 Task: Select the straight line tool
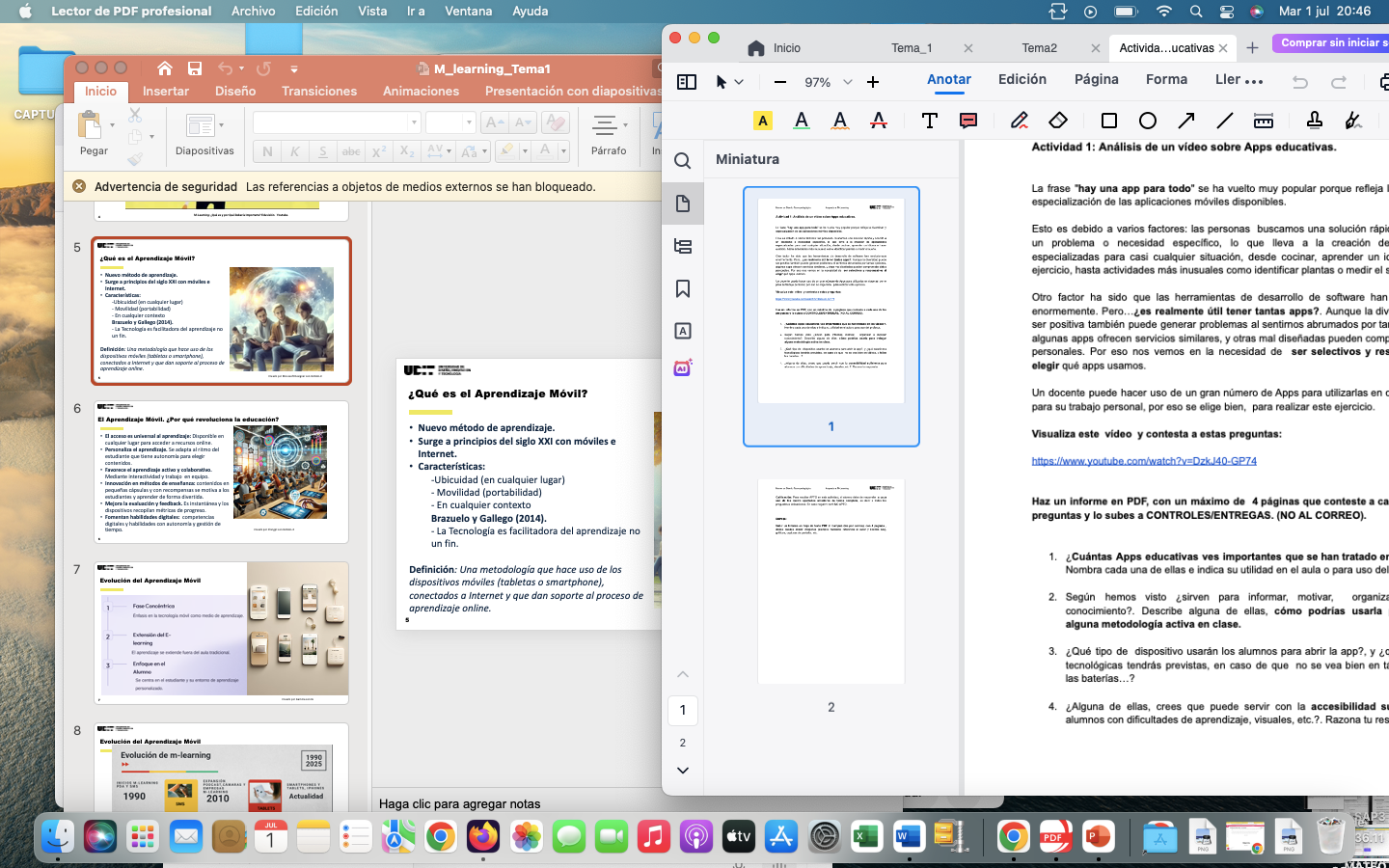(1225, 121)
